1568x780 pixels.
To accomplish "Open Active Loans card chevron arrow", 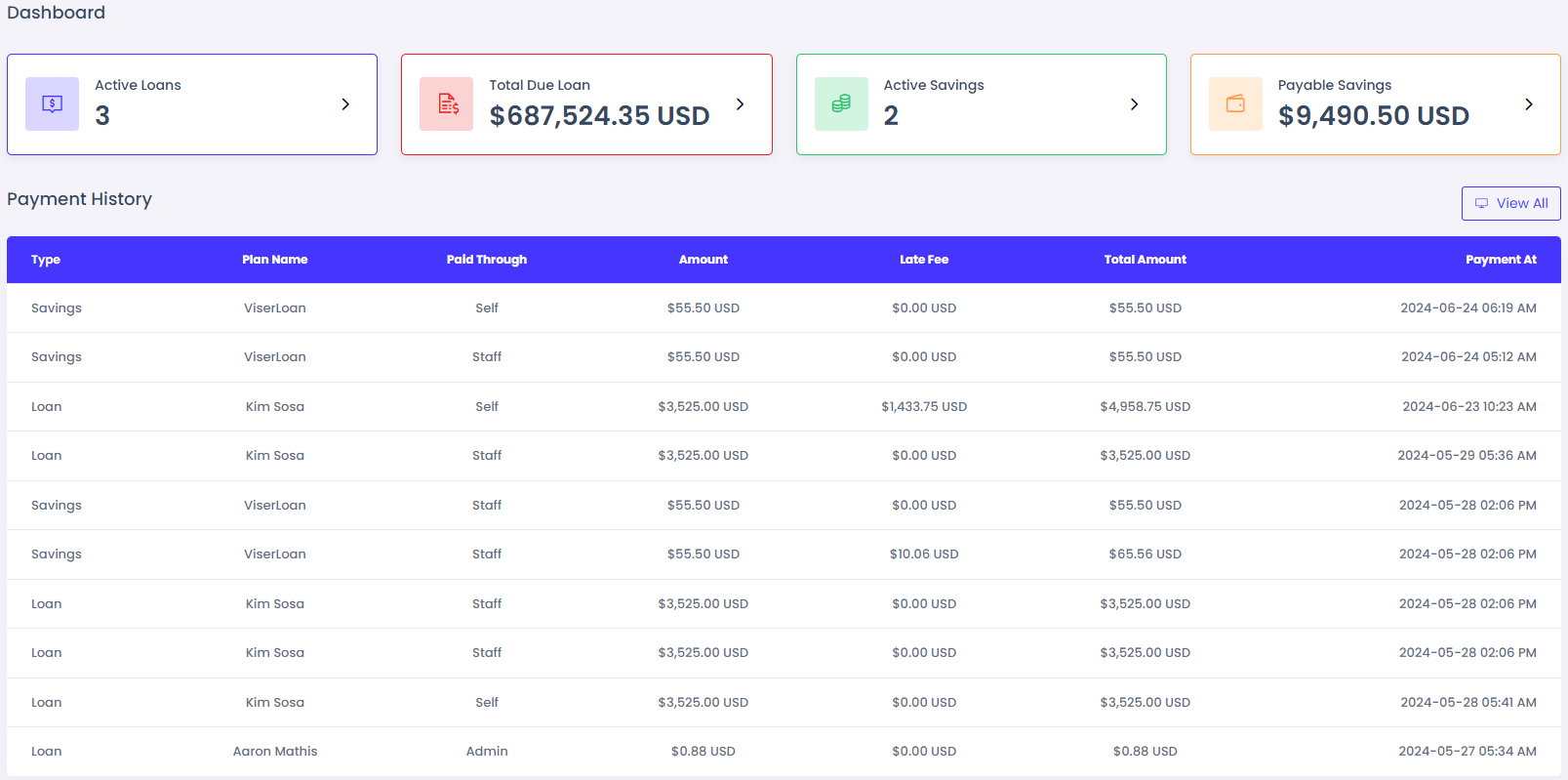I will pos(345,104).
